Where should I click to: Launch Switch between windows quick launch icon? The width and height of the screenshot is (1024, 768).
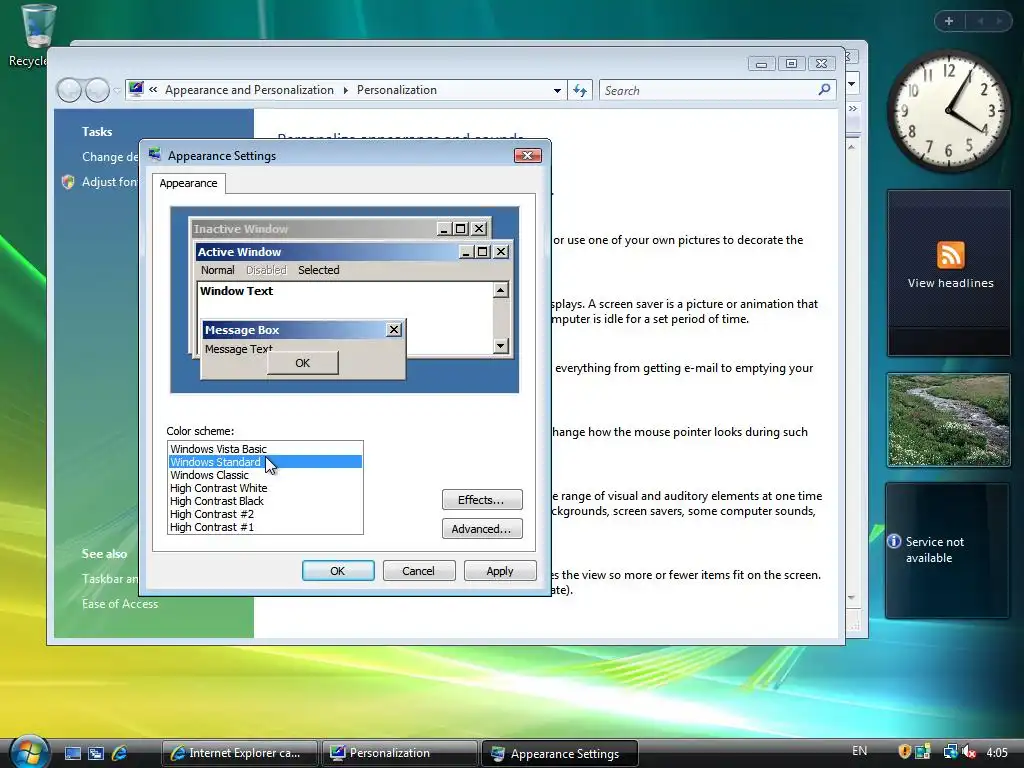pos(96,753)
